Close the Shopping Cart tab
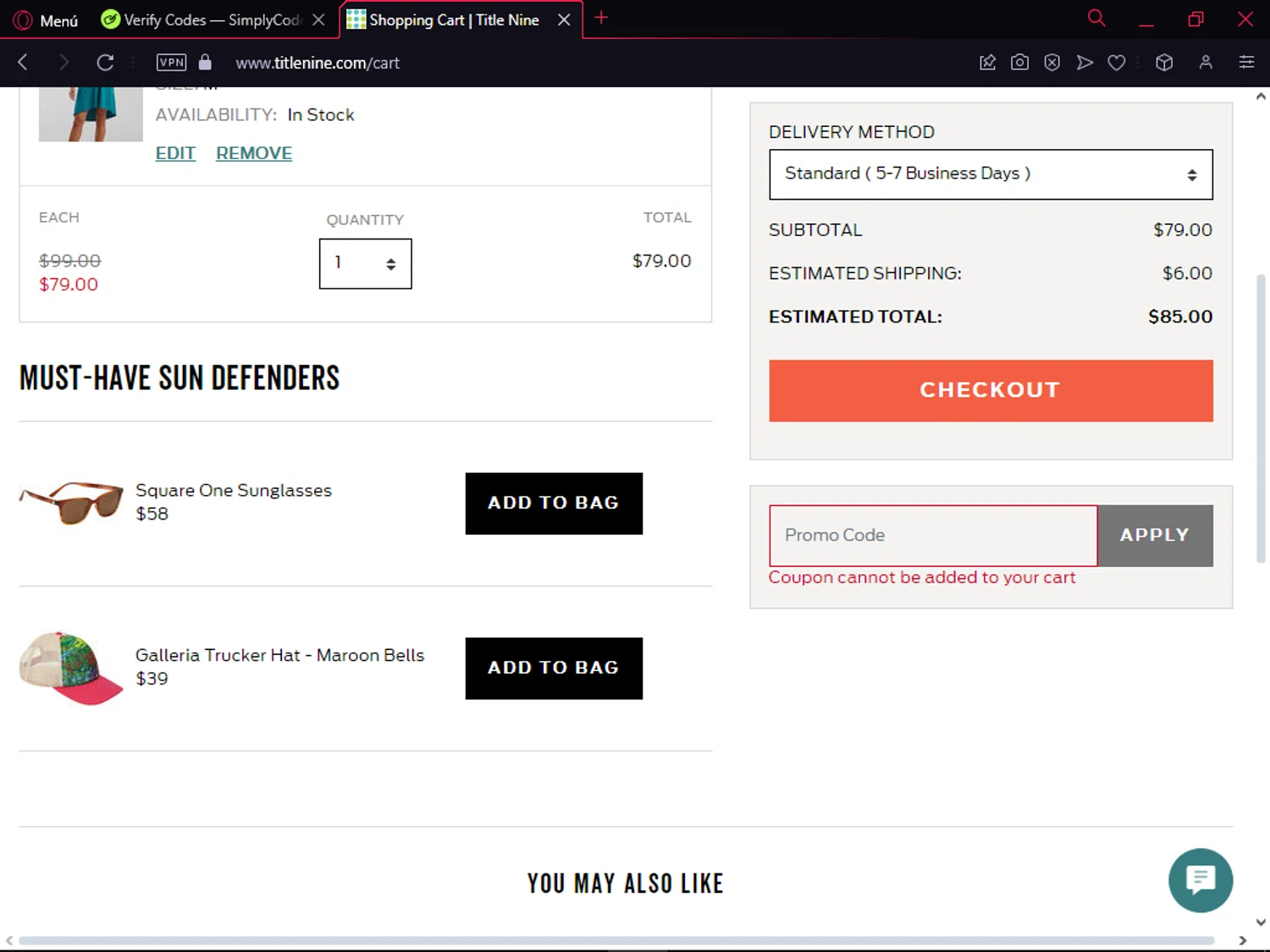 (564, 19)
